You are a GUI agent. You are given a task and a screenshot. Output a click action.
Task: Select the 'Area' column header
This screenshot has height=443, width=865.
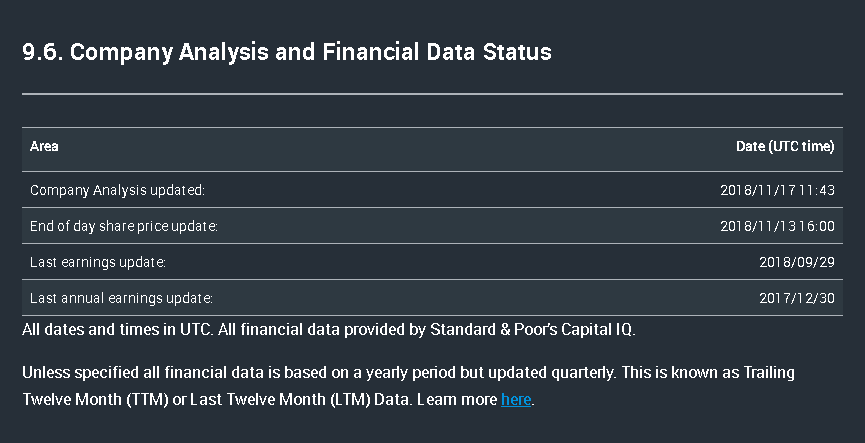pyautogui.click(x=44, y=146)
